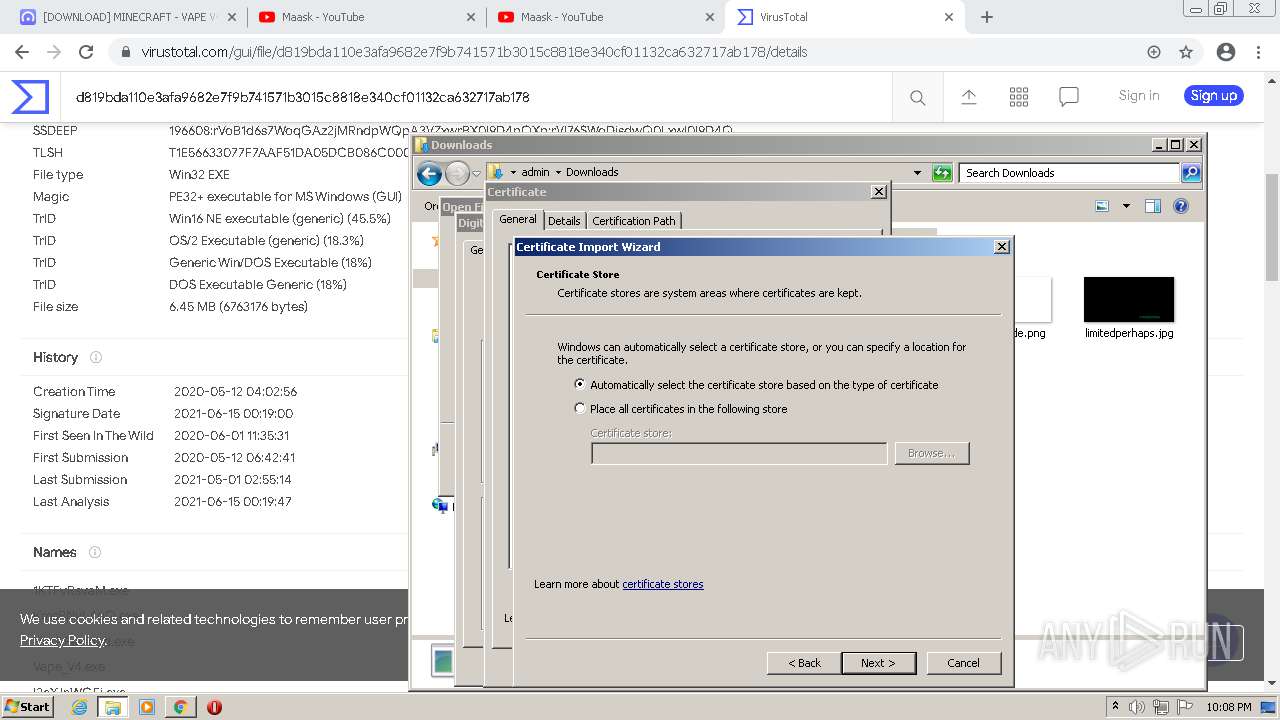Viewport: 1280px width, 720px height.
Task: Switch to Certification Path tab
Action: click(x=634, y=221)
